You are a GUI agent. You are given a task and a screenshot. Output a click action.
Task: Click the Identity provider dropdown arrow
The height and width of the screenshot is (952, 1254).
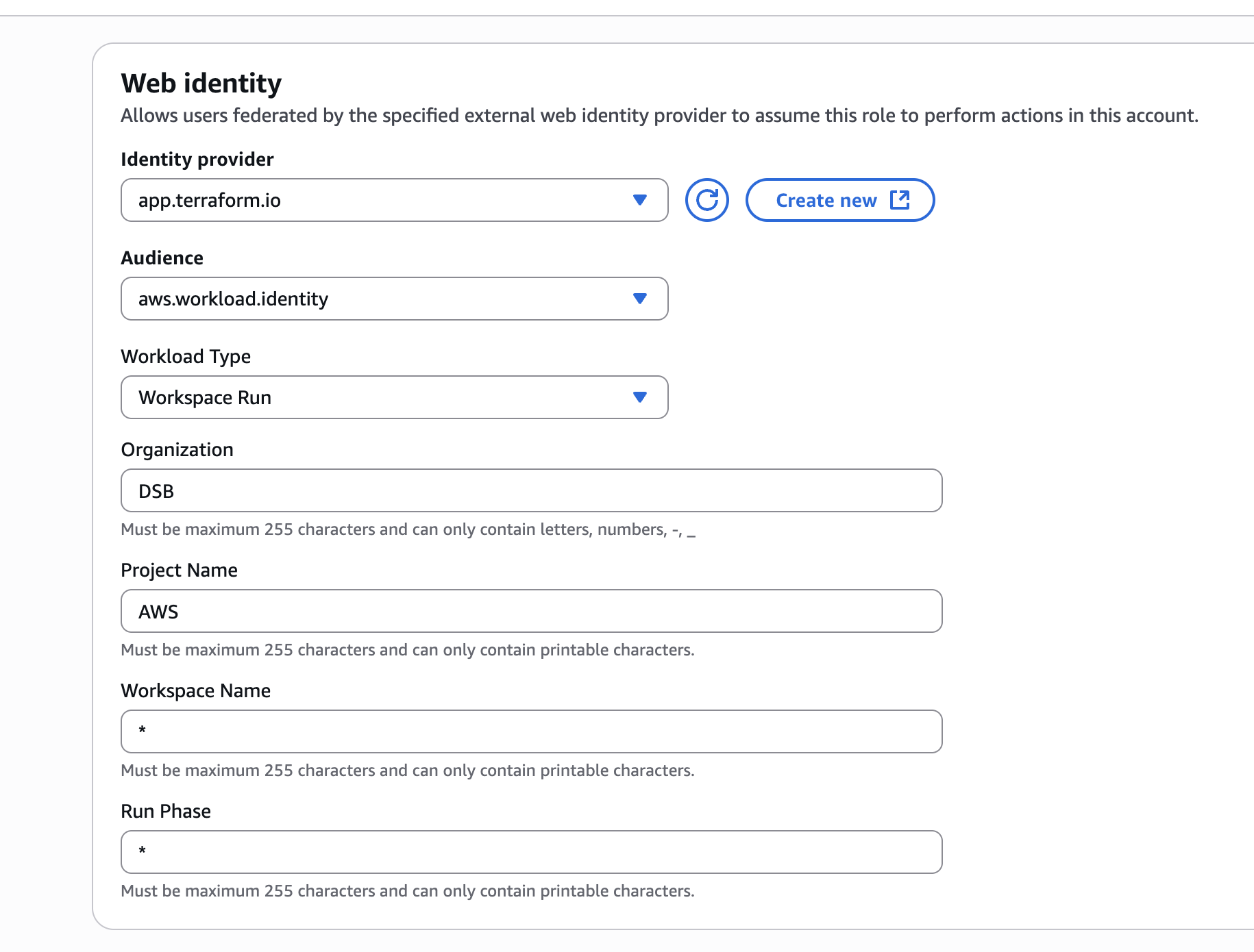640,200
